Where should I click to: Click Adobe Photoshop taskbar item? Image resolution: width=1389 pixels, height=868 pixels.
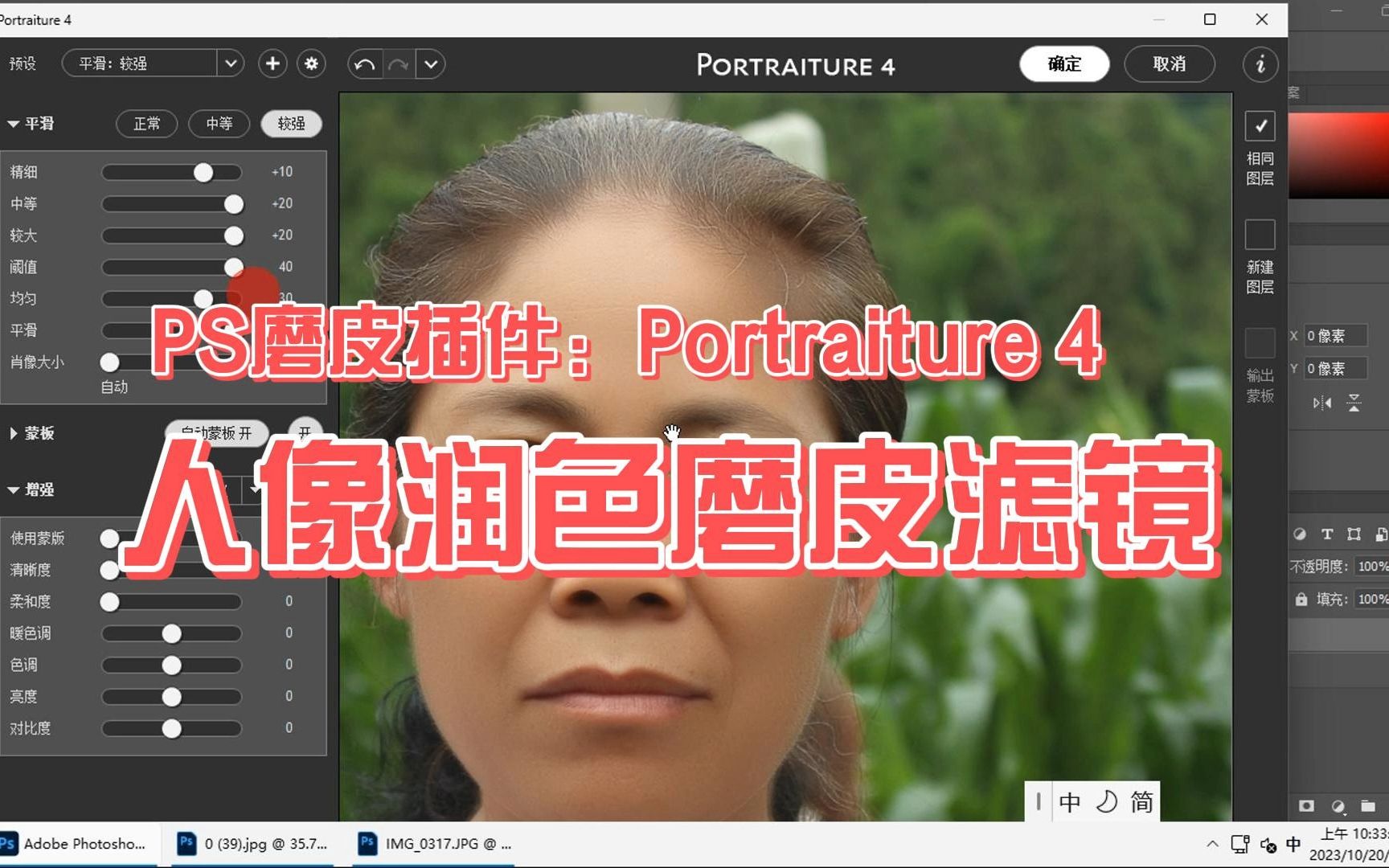(x=77, y=844)
